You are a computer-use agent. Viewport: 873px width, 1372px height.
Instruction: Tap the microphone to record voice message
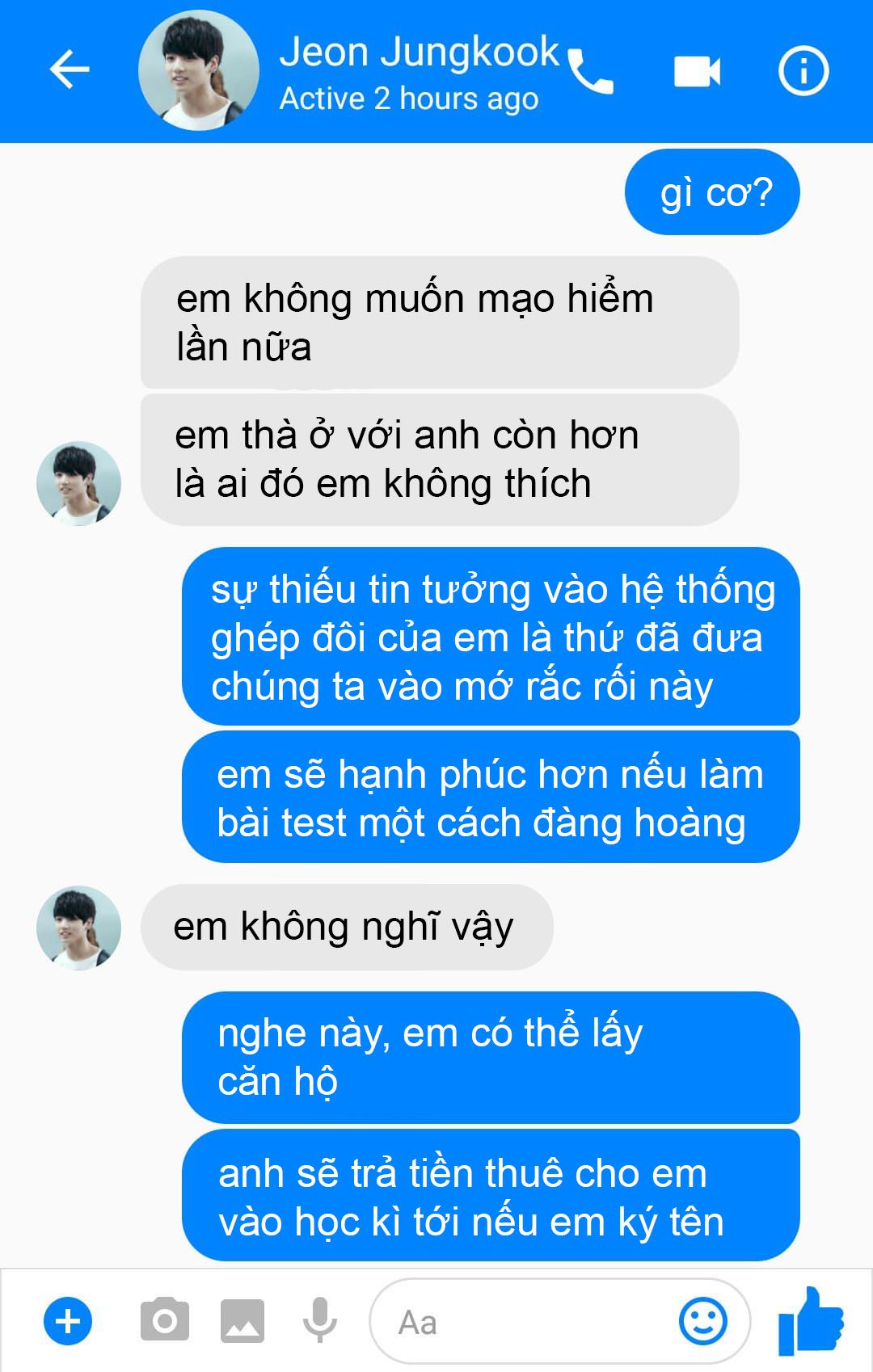320,1320
